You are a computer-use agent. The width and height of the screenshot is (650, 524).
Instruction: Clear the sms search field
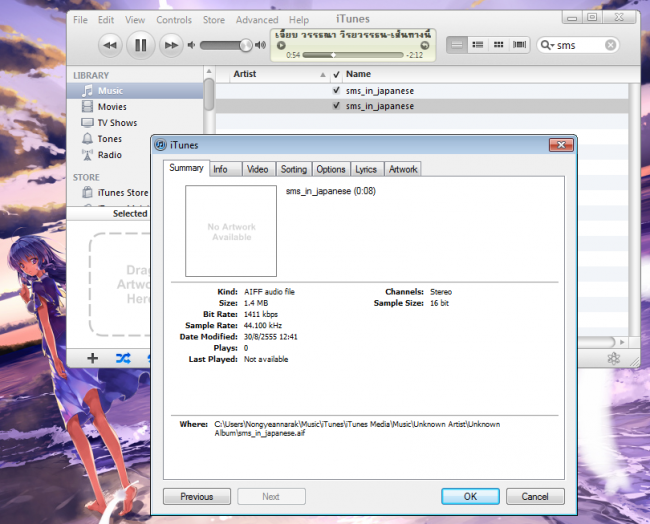610,45
